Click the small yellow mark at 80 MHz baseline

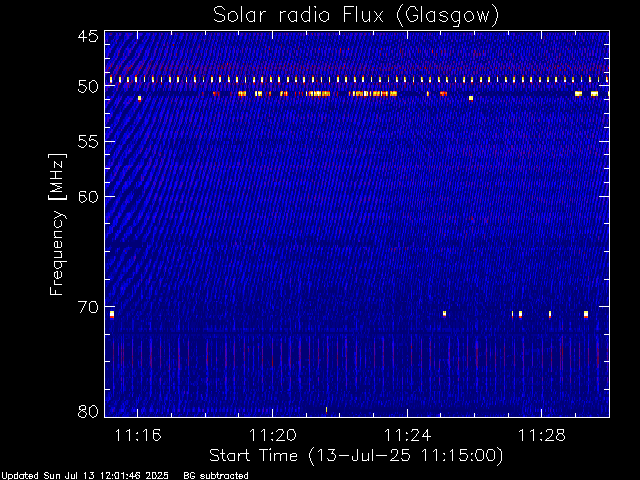[x=326, y=410]
